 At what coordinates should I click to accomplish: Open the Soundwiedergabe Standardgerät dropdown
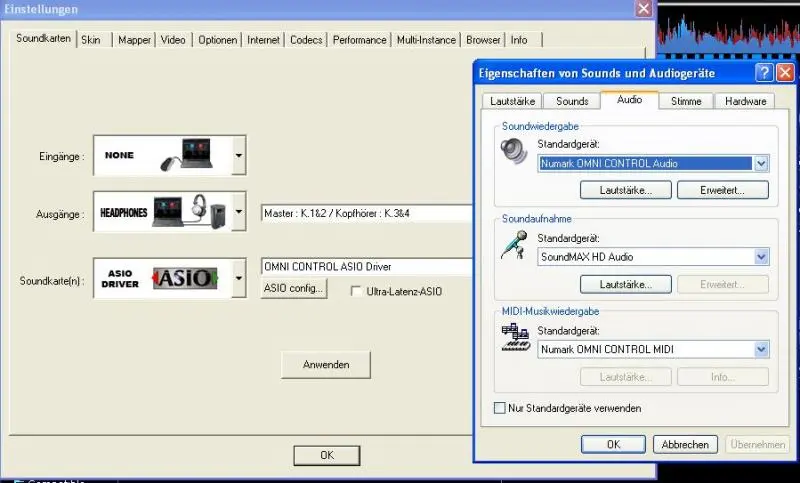(x=761, y=163)
